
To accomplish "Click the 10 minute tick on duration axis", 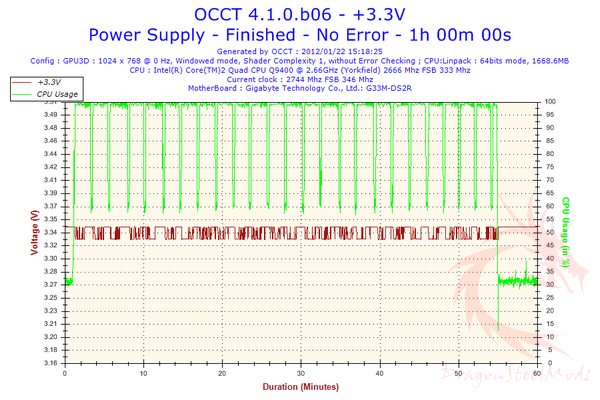I will [144, 374].
